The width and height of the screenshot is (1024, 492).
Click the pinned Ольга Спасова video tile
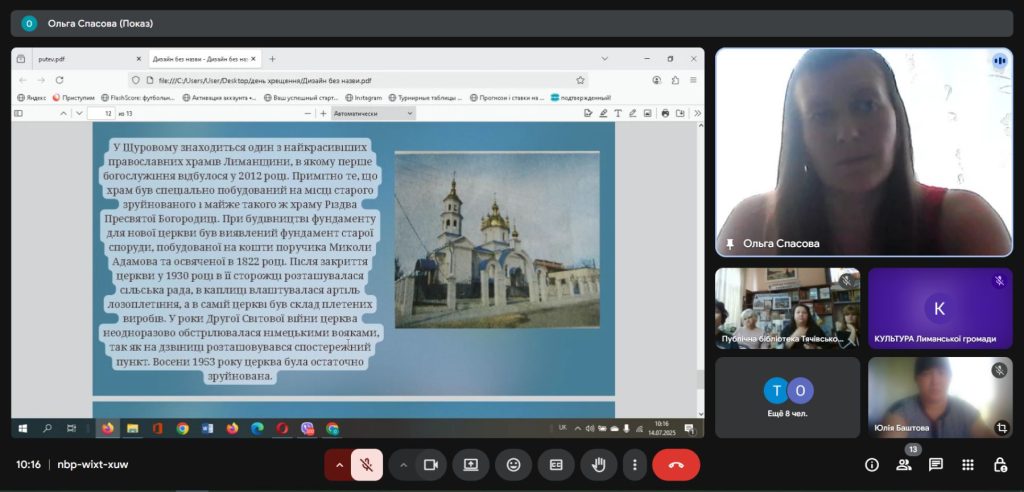pos(864,152)
